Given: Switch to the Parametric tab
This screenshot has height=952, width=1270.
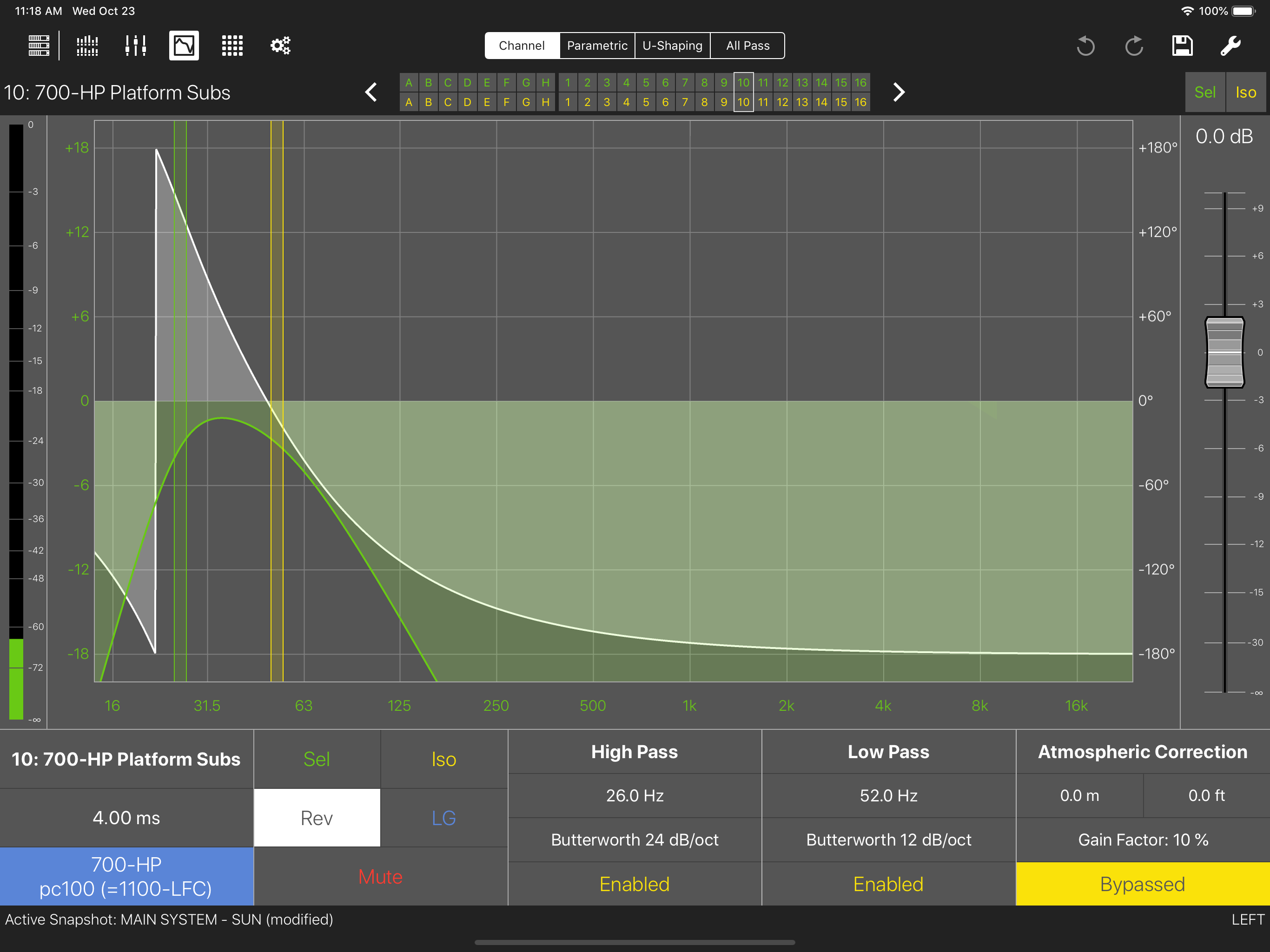Looking at the screenshot, I should pos(597,46).
